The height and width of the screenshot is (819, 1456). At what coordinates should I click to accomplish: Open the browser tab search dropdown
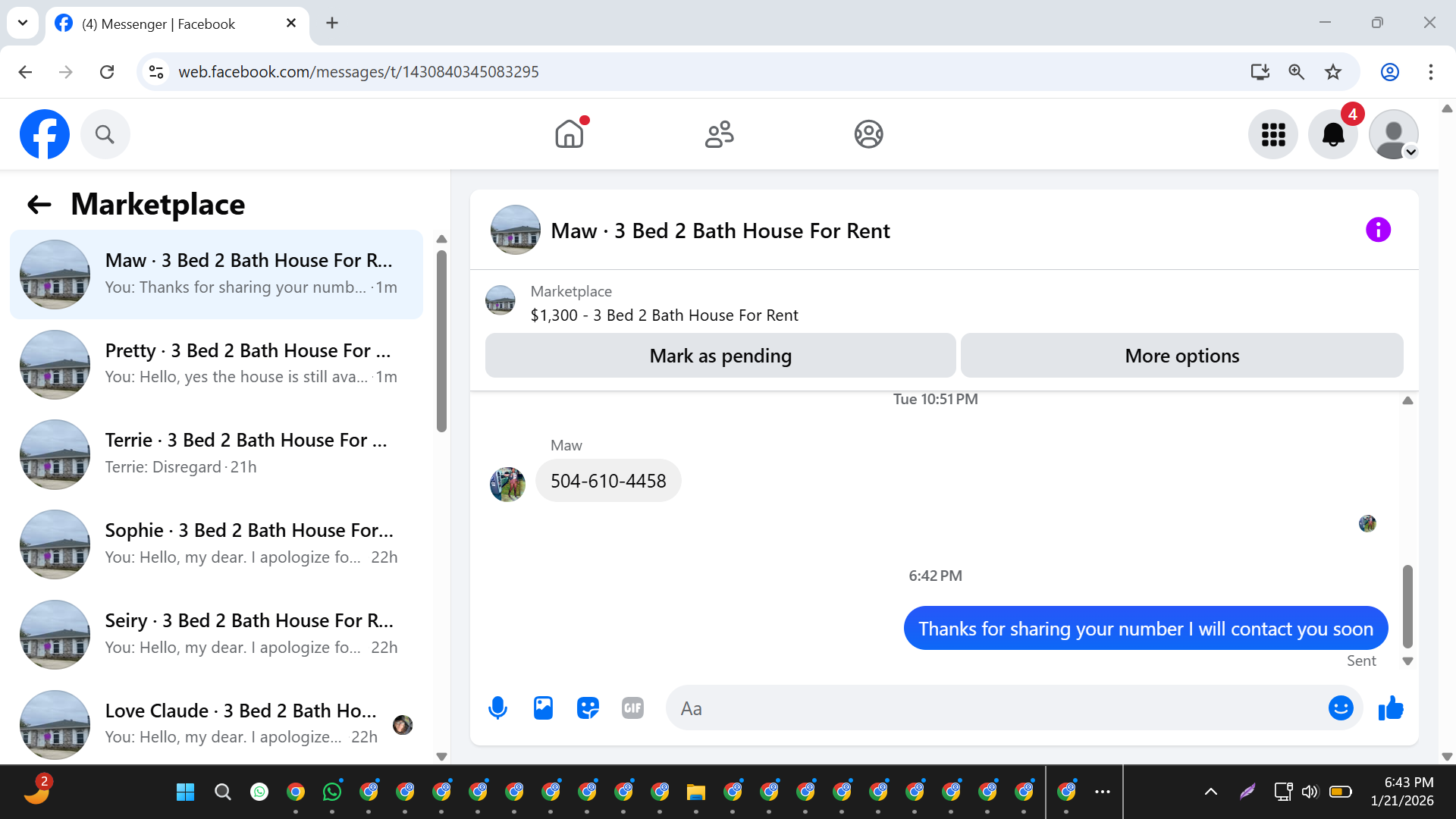point(23,23)
